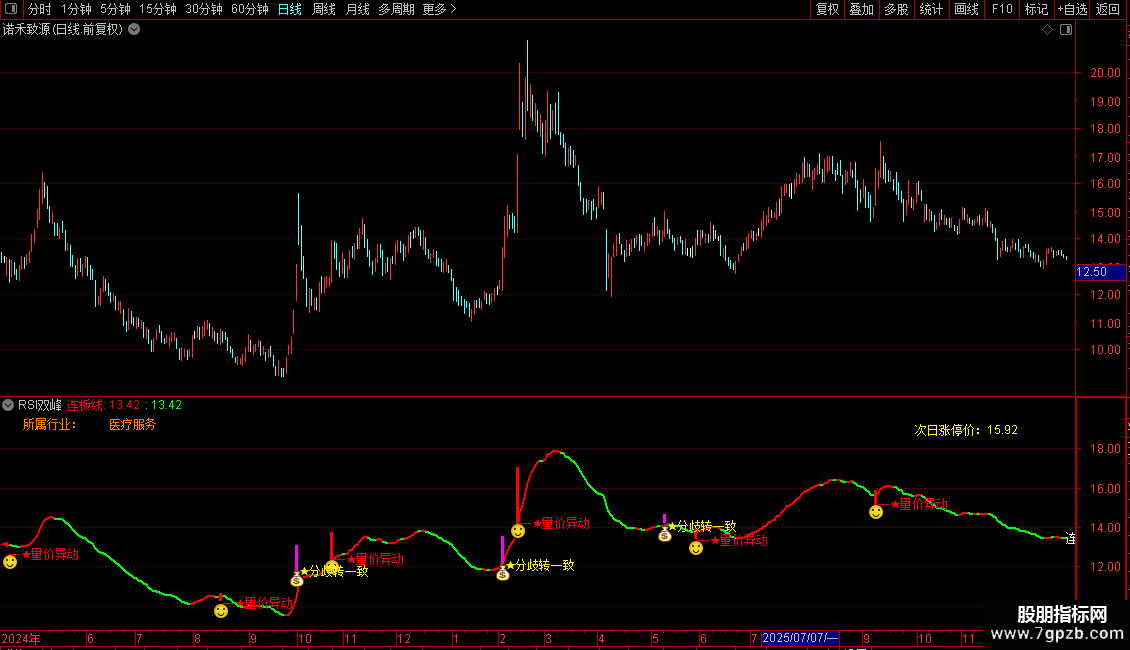Click the 18.00 label on indicator axis
This screenshot has height=650, width=1130.
(x=1105, y=449)
